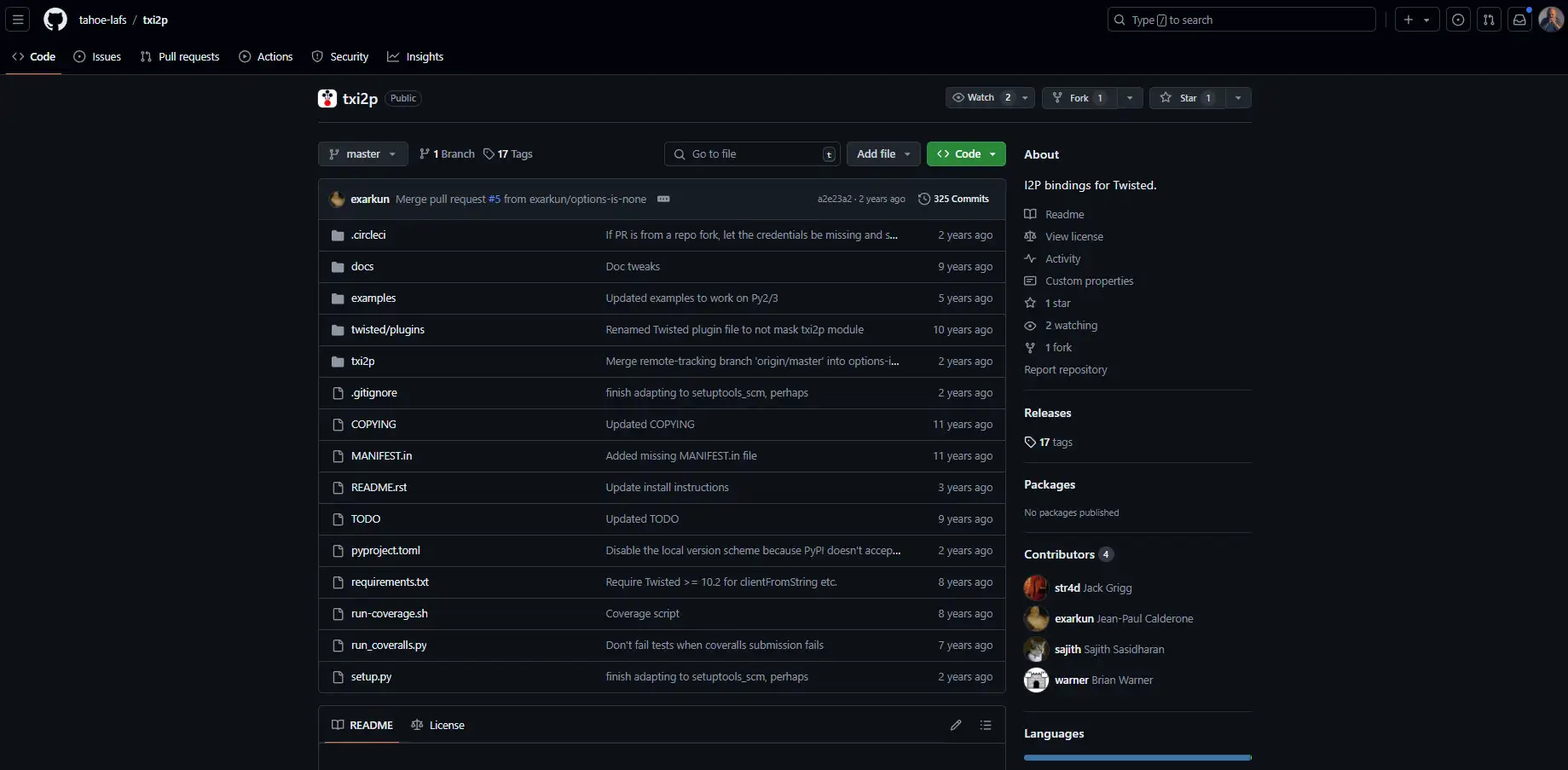Click the Go to file search box

pos(752,154)
